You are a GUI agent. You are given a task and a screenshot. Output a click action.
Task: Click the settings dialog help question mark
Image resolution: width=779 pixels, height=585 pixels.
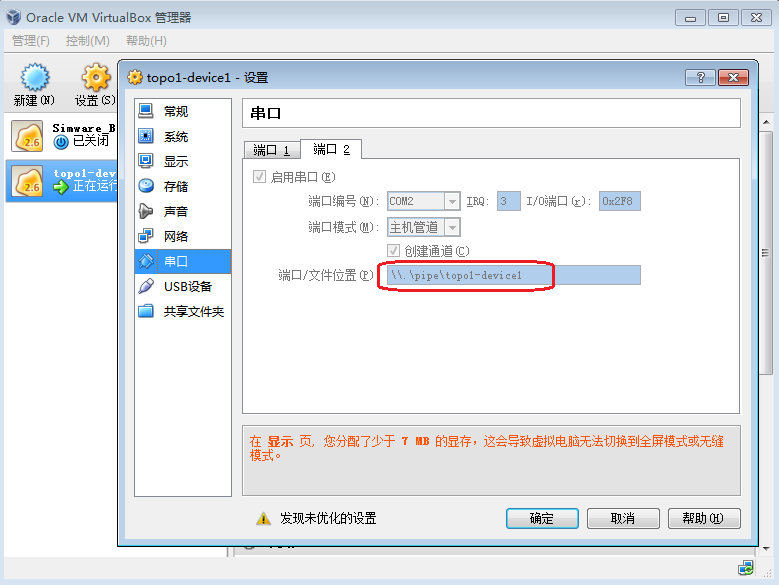700,77
